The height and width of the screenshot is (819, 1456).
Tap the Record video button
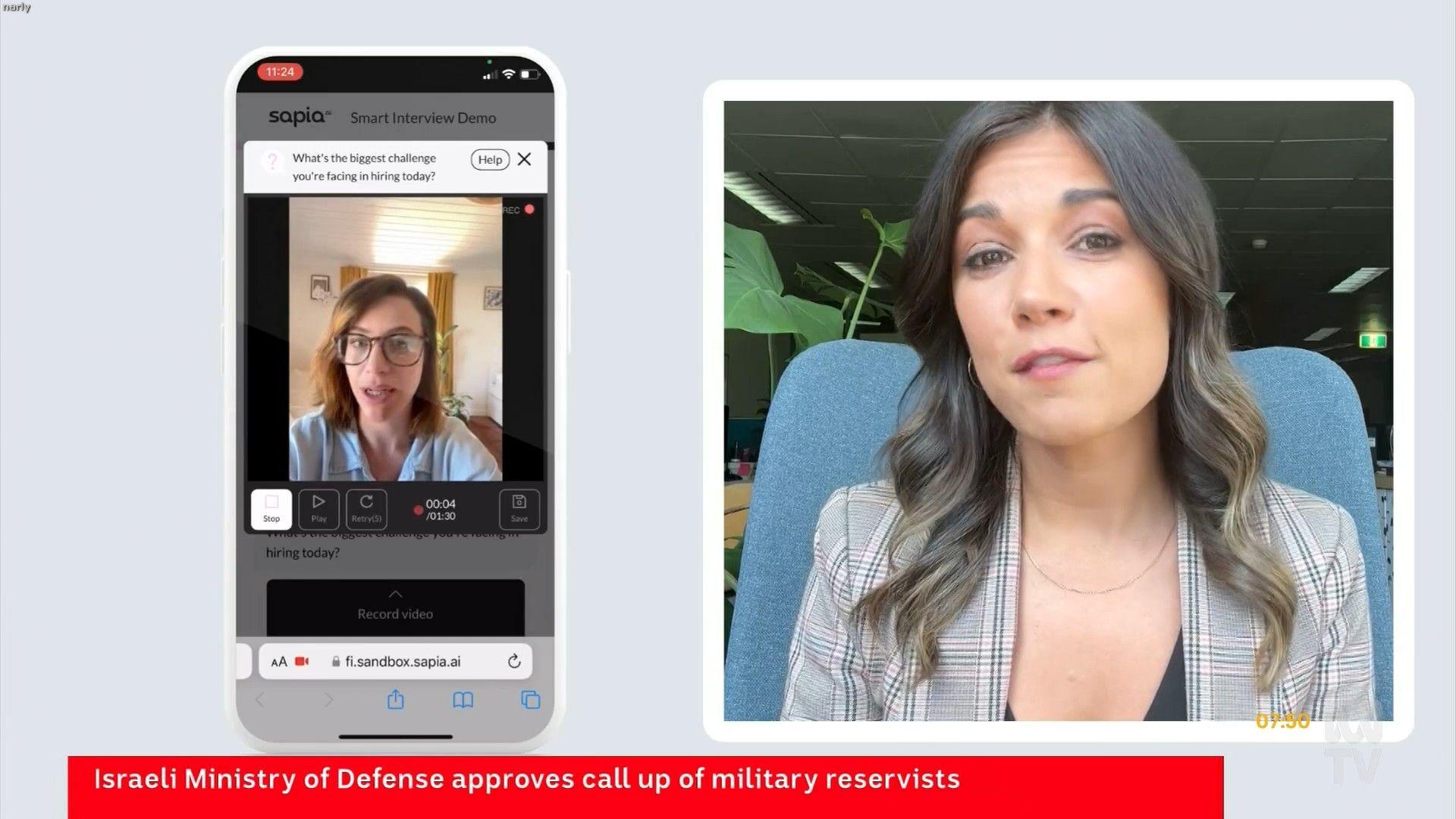[395, 613]
